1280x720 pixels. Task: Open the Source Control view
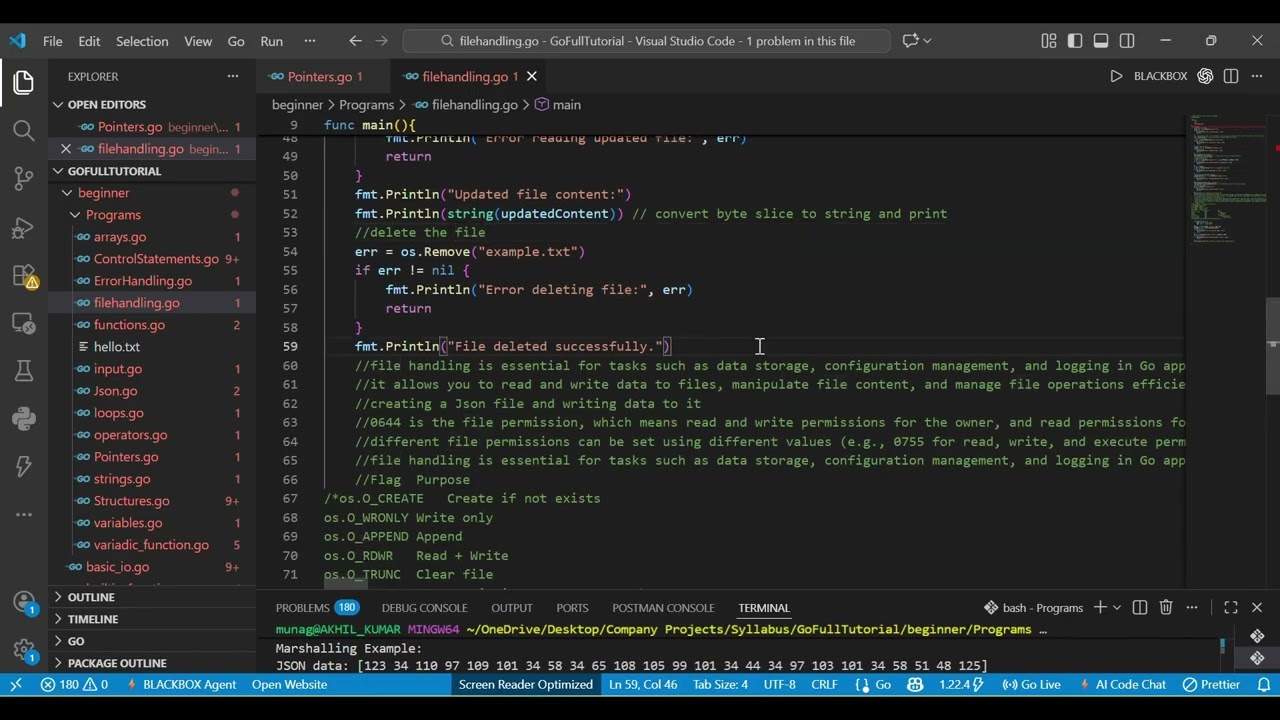point(24,179)
